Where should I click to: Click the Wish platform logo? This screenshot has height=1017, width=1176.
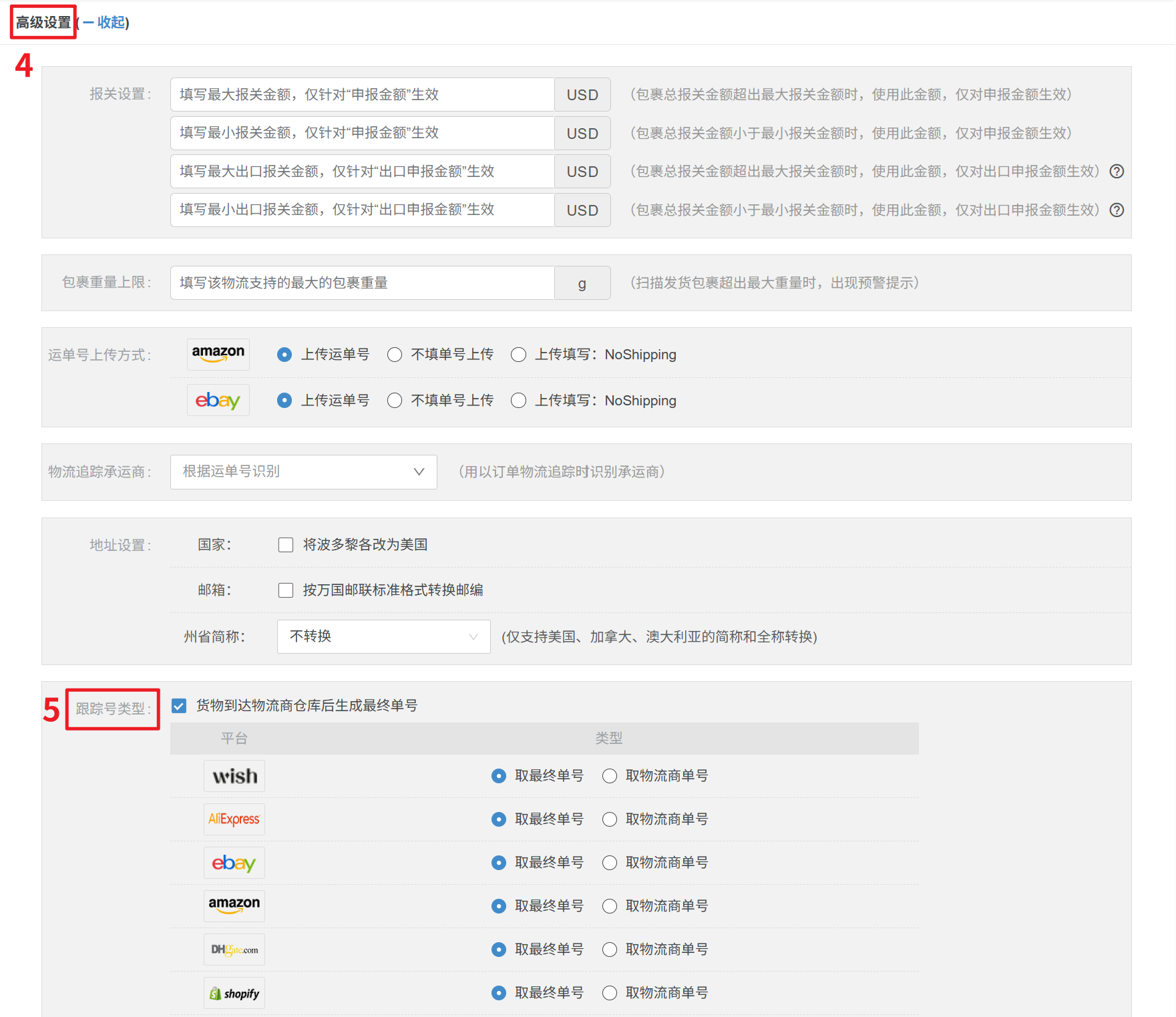tap(234, 776)
